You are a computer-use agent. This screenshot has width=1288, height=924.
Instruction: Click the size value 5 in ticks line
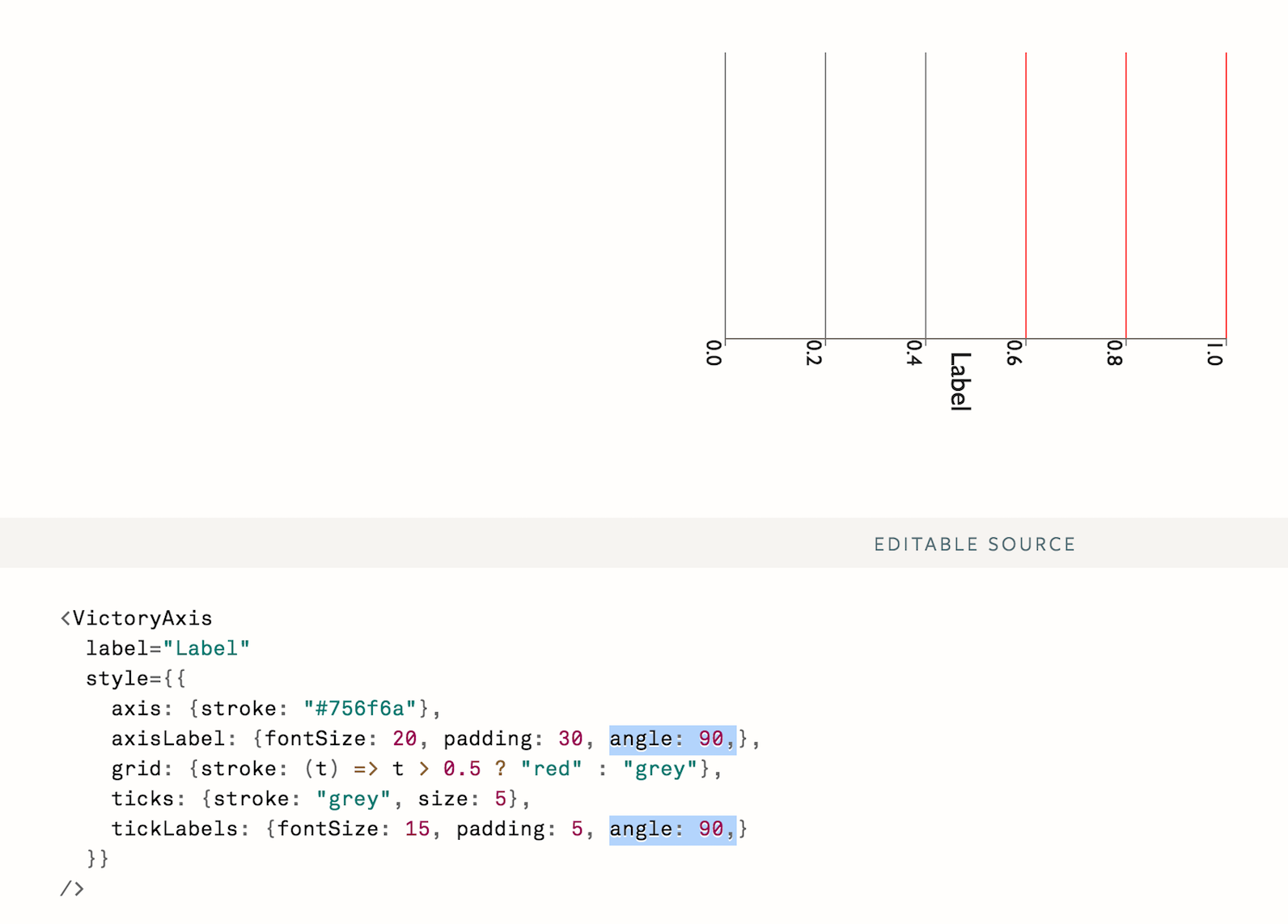click(501, 799)
